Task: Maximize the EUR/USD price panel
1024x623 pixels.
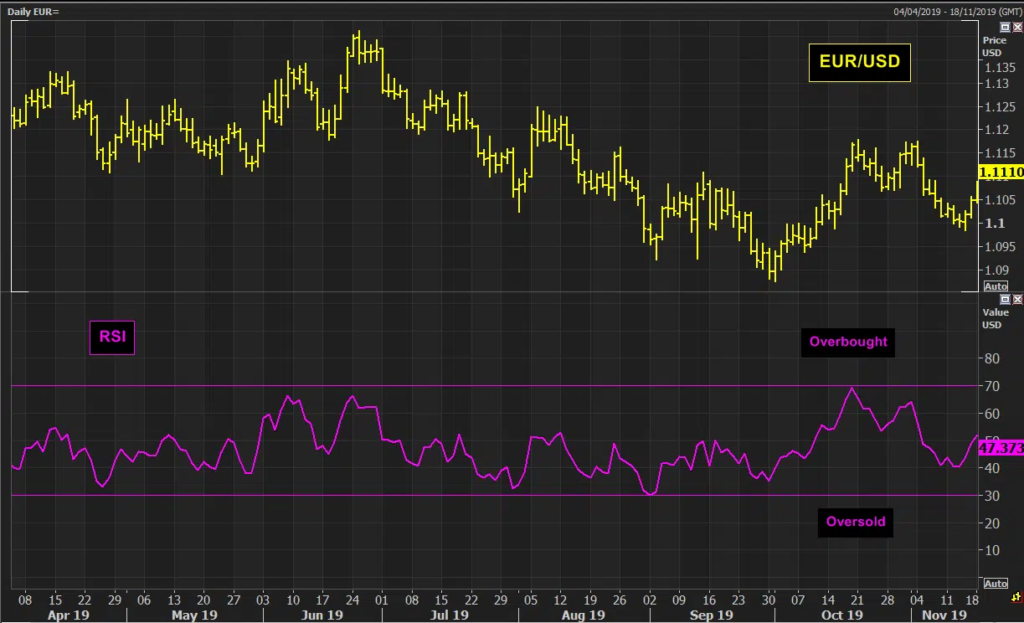Action: tap(1004, 27)
